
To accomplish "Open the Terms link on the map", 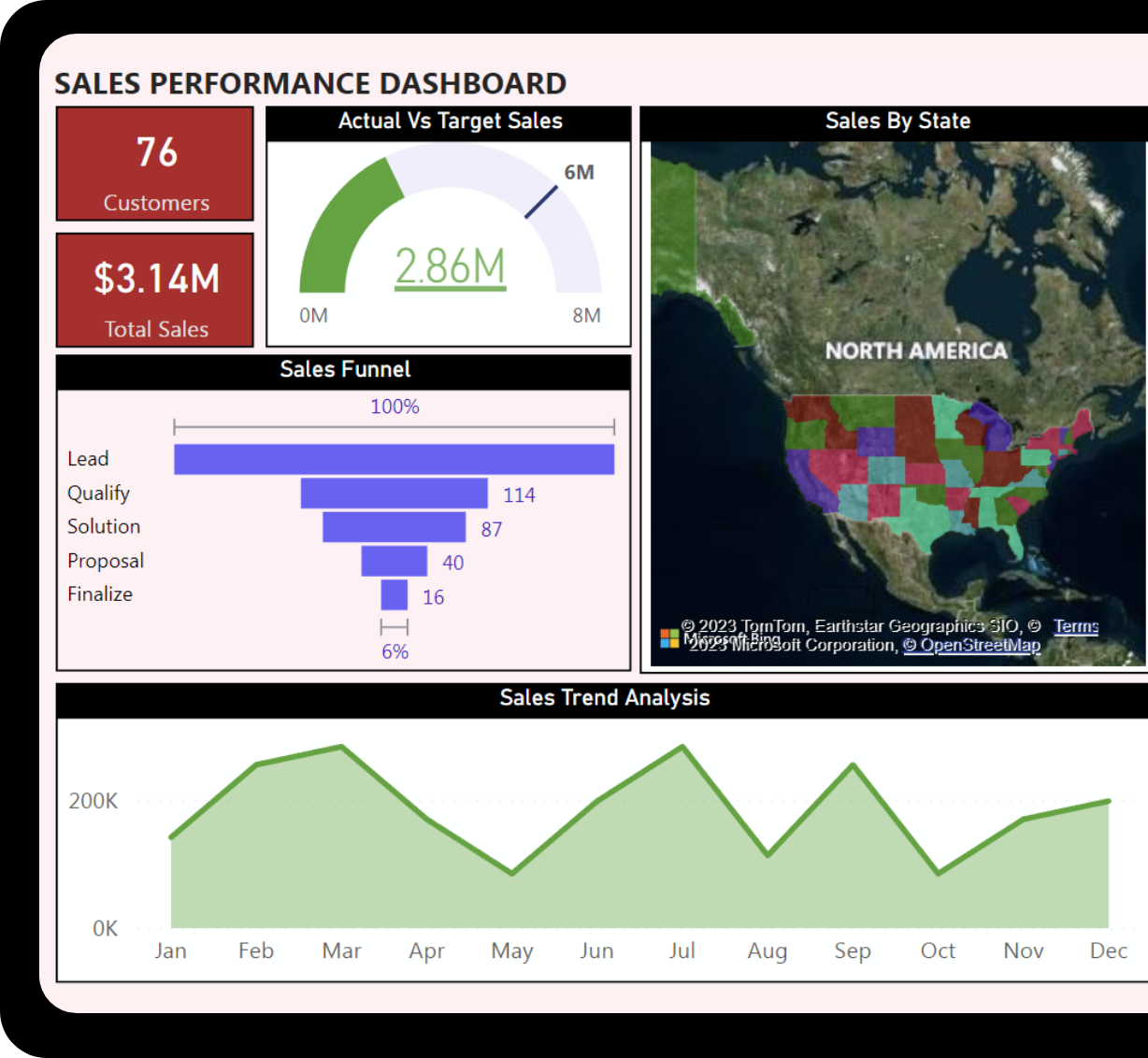I will (x=1076, y=626).
